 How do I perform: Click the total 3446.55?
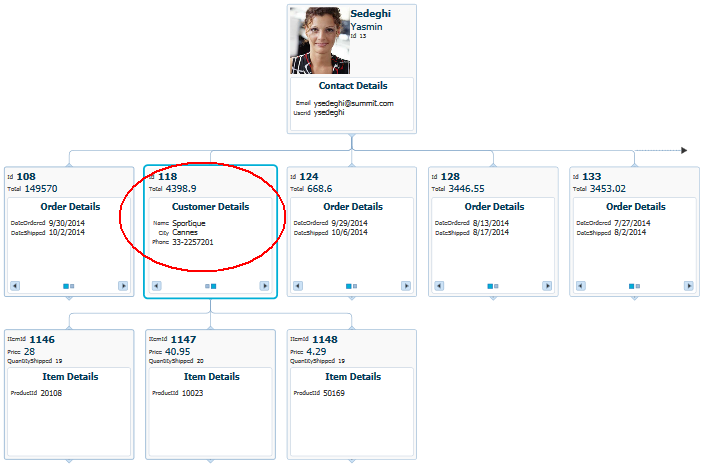466,189
